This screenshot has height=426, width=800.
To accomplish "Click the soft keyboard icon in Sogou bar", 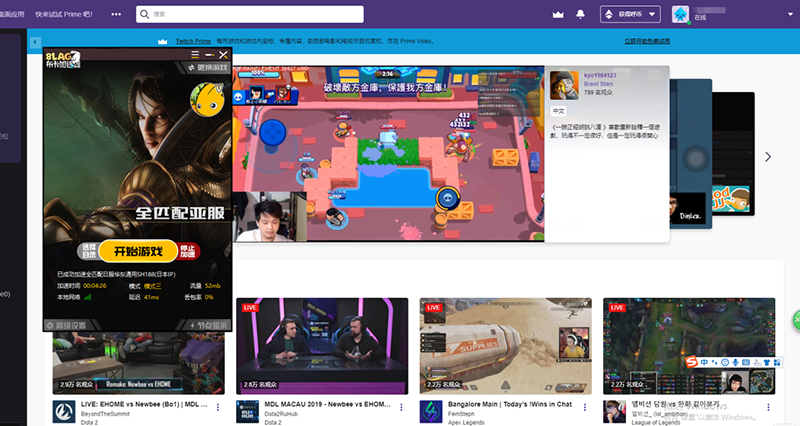I will point(746,362).
